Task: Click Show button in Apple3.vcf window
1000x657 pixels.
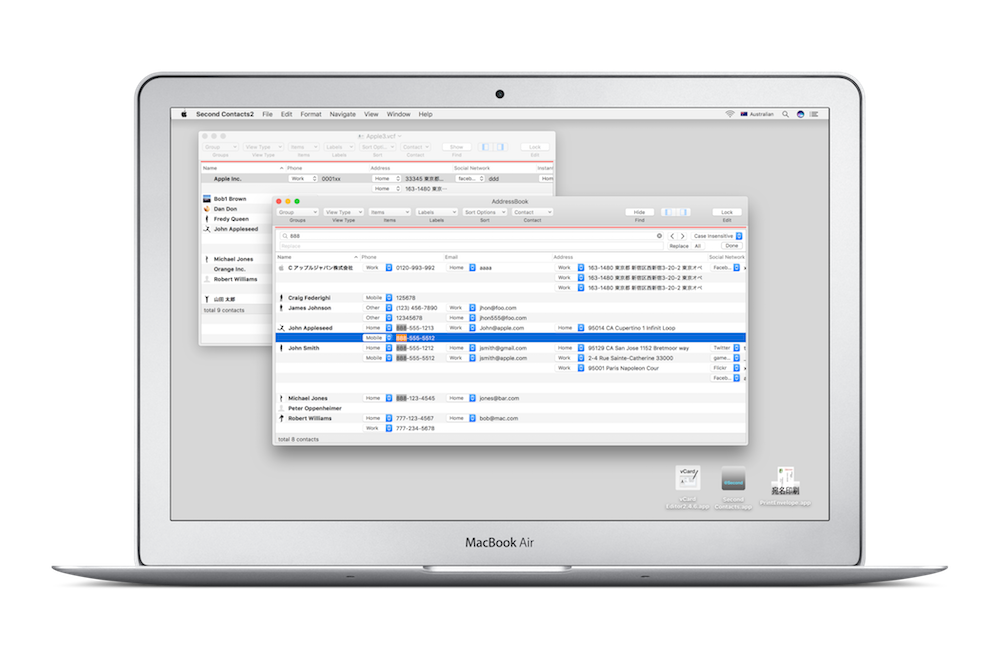Action: (457, 147)
